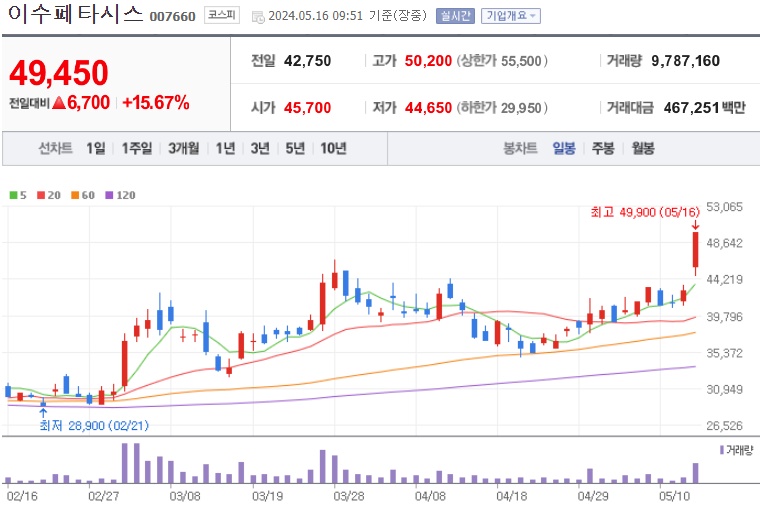760x510 pixels.
Task: Select the 3개월 line chart period
Action: [x=184, y=148]
